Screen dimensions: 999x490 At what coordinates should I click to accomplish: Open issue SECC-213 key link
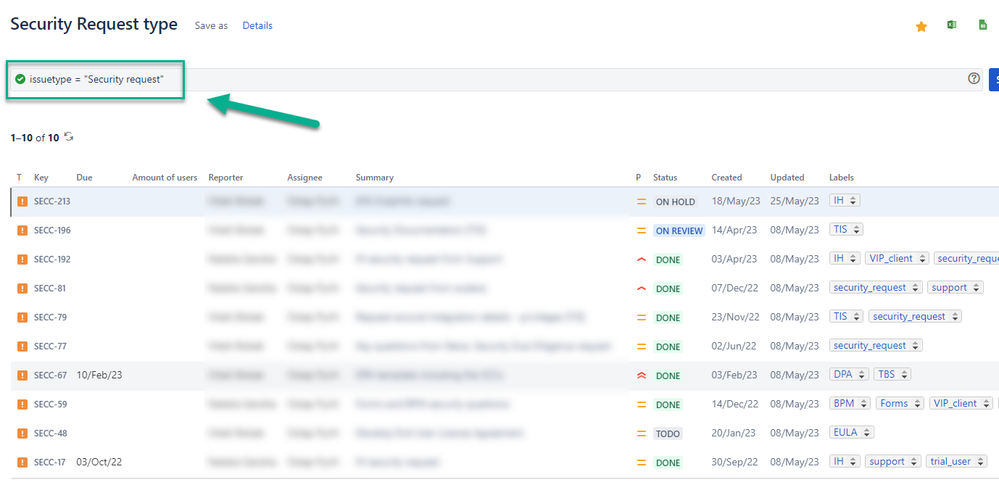tap(52, 201)
